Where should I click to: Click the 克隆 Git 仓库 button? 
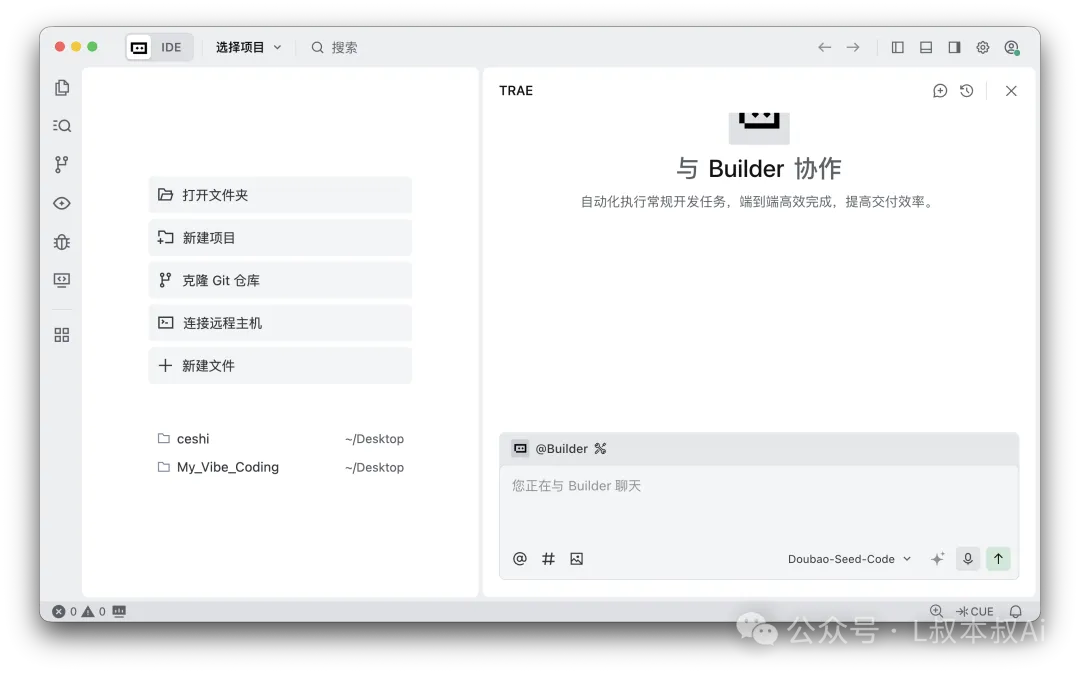280,280
